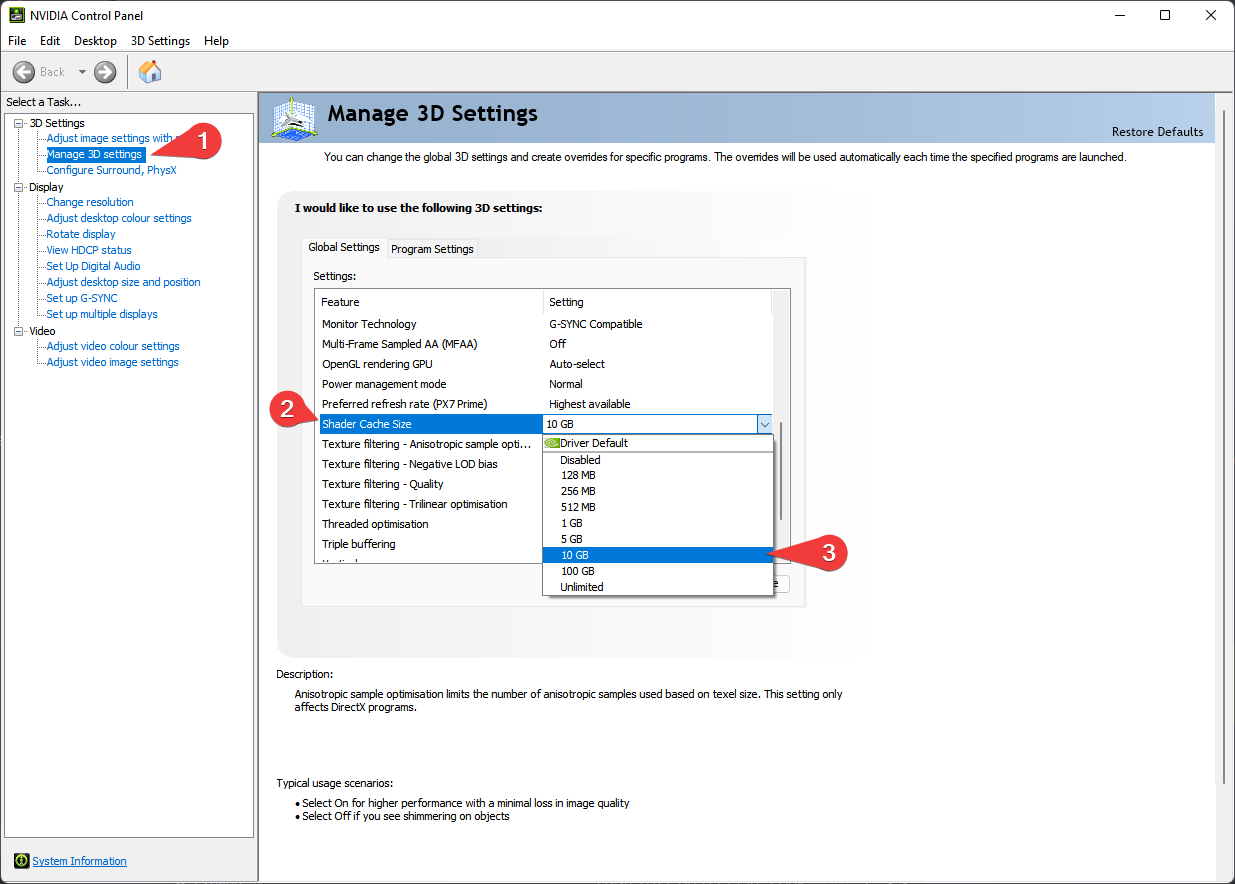
Task: Open the 3D Settings menu
Action: point(160,41)
